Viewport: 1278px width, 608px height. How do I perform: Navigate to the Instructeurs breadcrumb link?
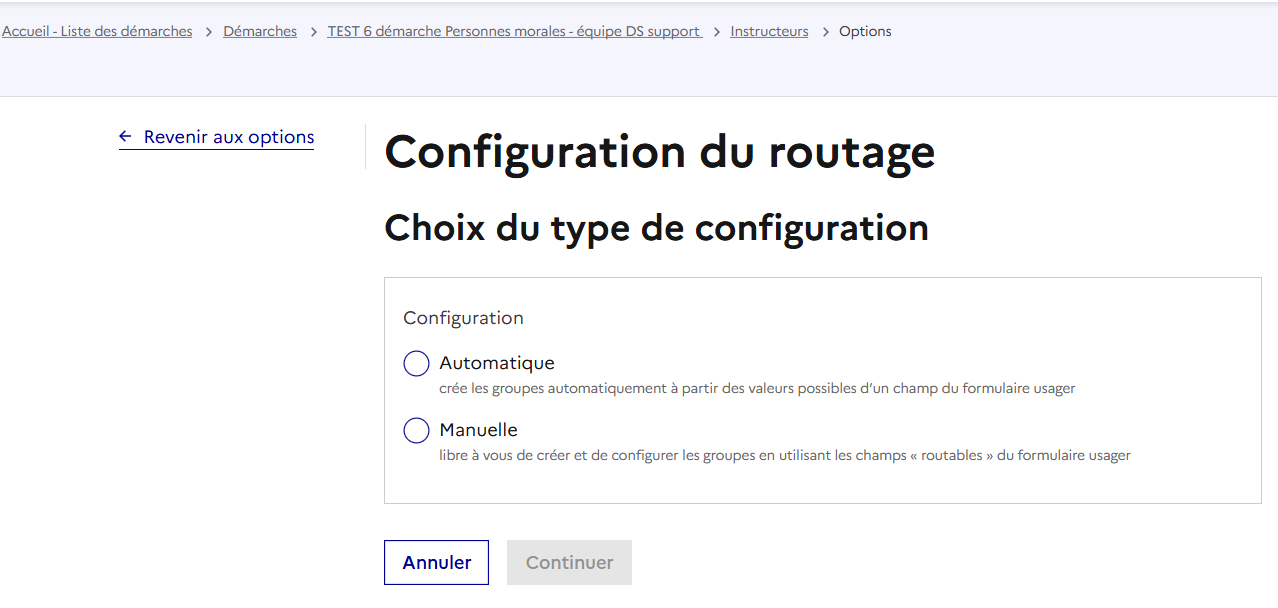769,32
